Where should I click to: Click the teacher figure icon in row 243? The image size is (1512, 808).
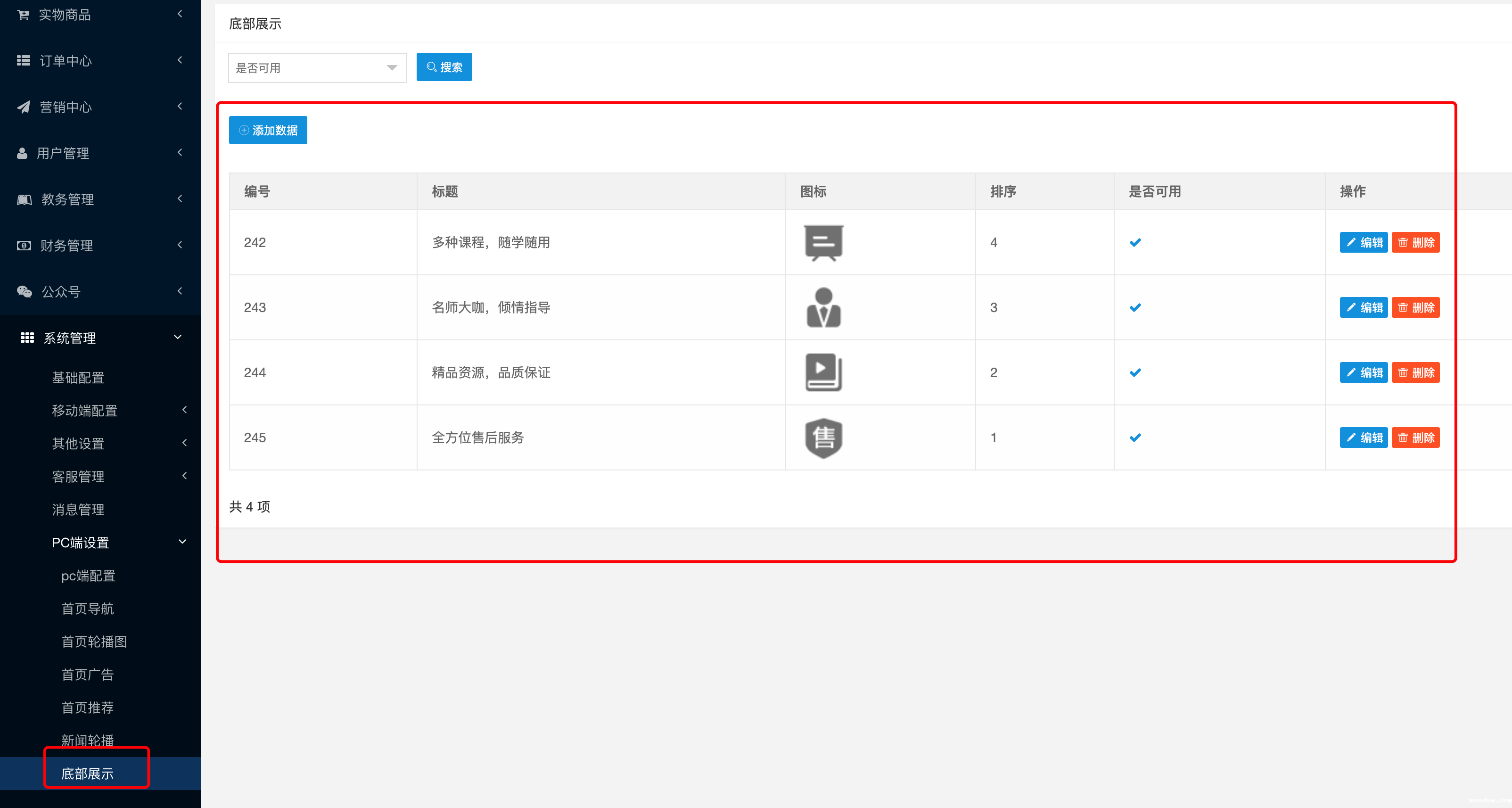pyautogui.click(x=823, y=307)
